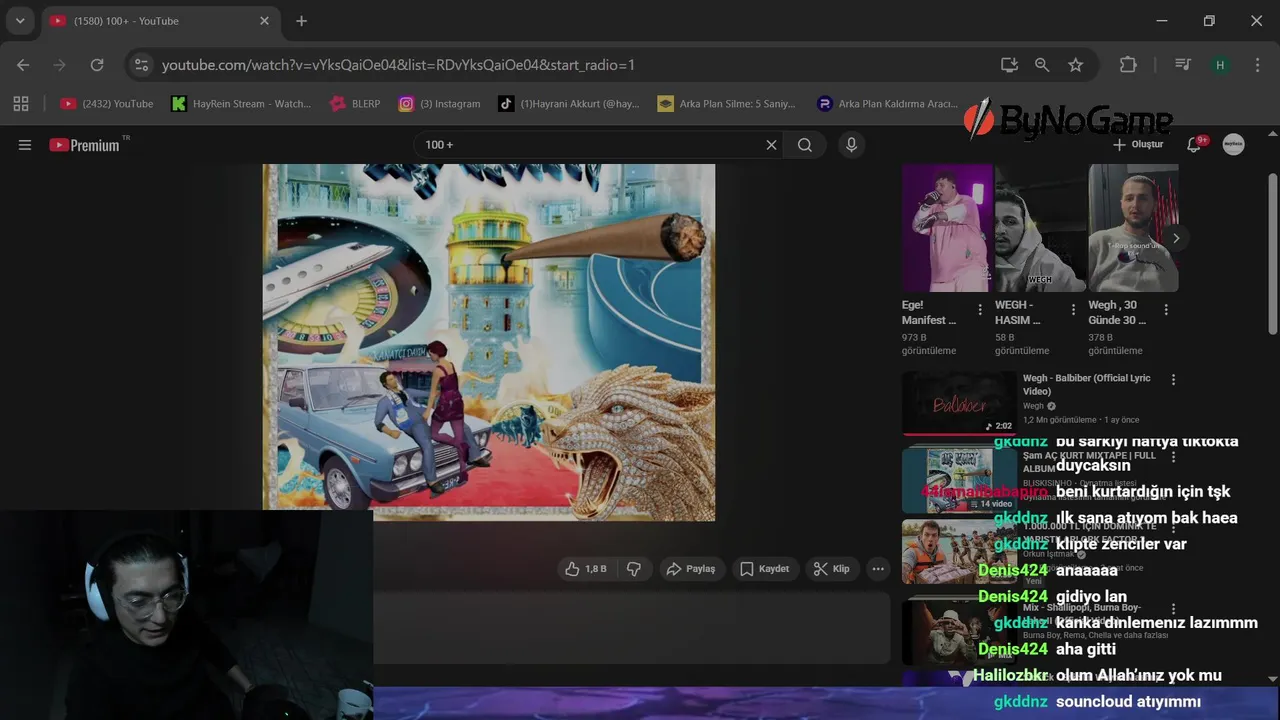Open the '(1)Hayrani Akkurt' TikTok bookmark

569,103
